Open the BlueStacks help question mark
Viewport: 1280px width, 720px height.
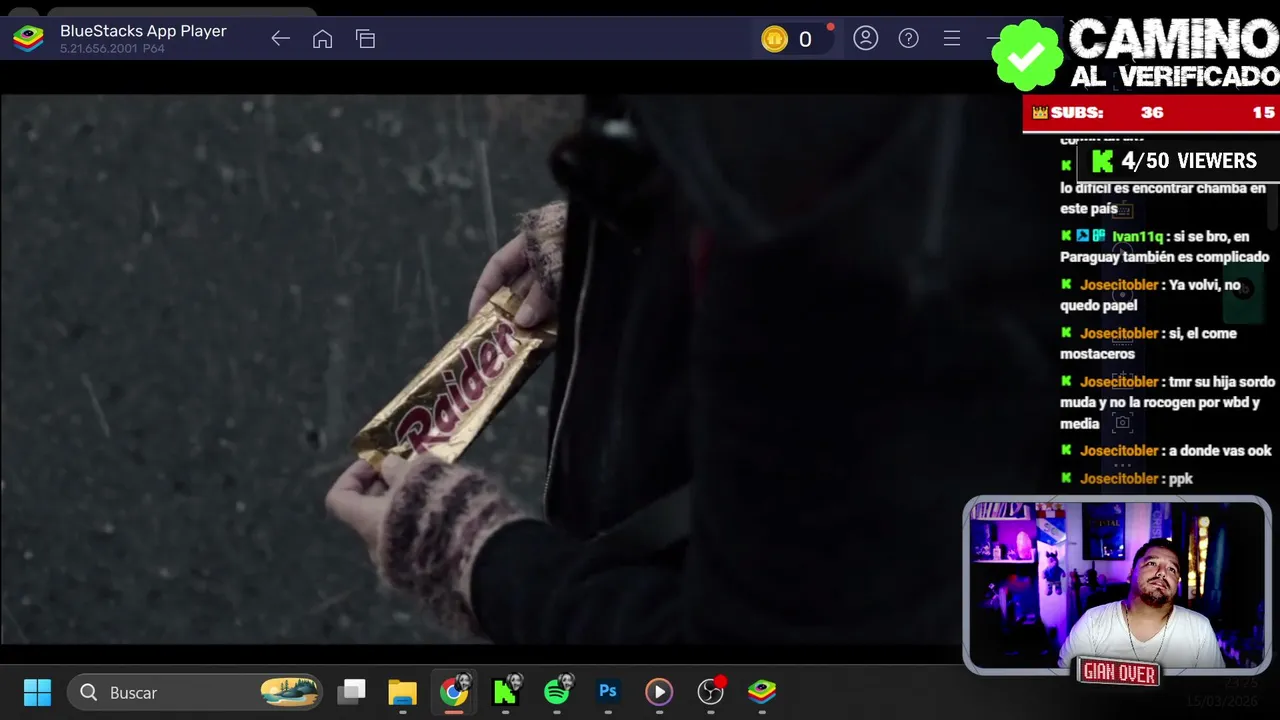click(908, 39)
